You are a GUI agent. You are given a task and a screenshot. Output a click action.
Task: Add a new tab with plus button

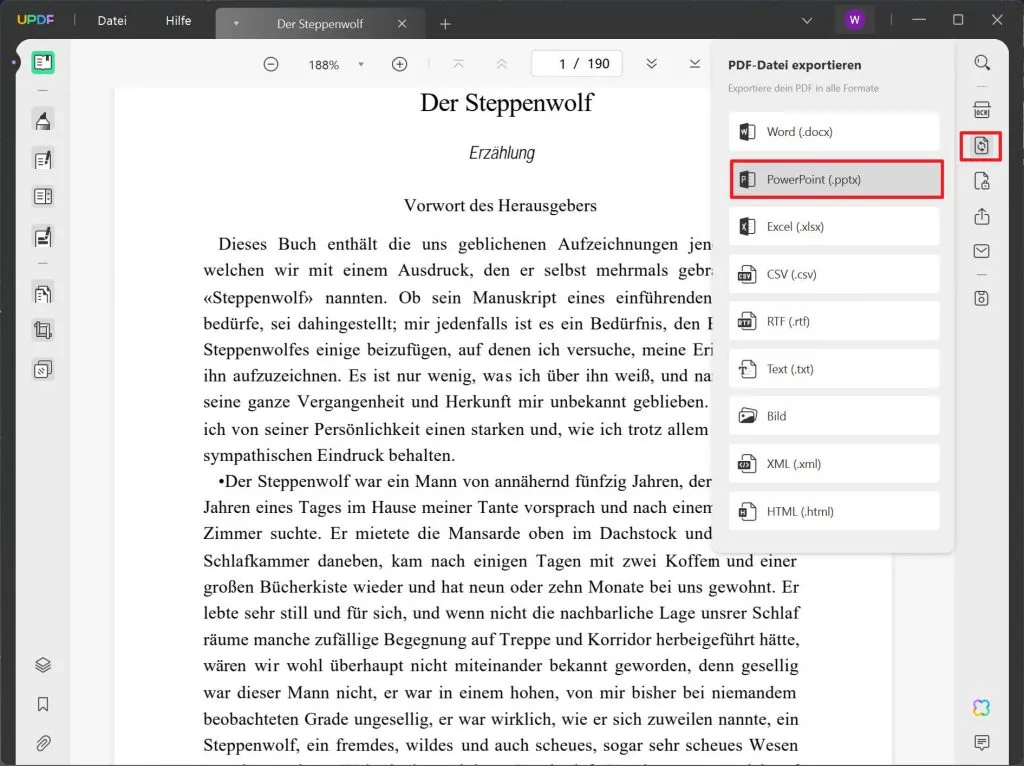click(x=445, y=24)
